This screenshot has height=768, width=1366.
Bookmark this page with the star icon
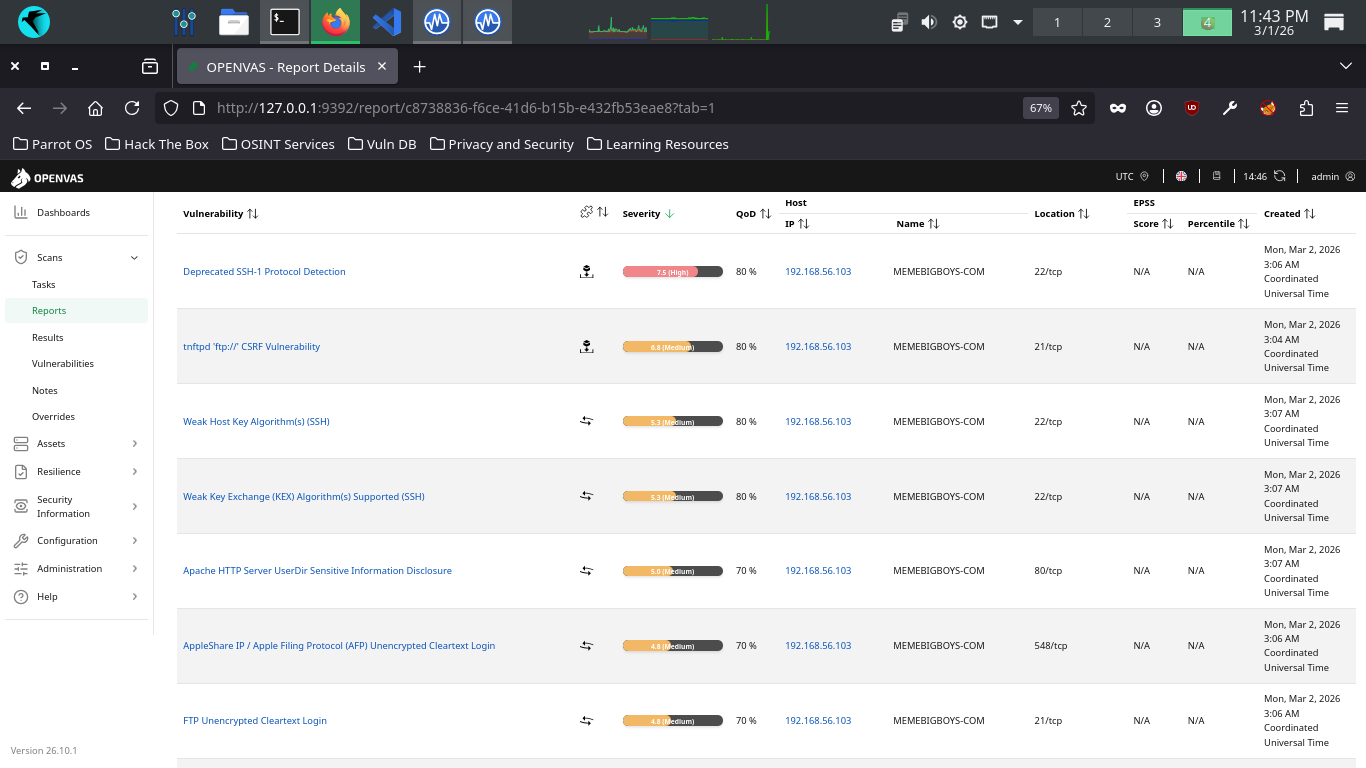pyautogui.click(x=1079, y=108)
